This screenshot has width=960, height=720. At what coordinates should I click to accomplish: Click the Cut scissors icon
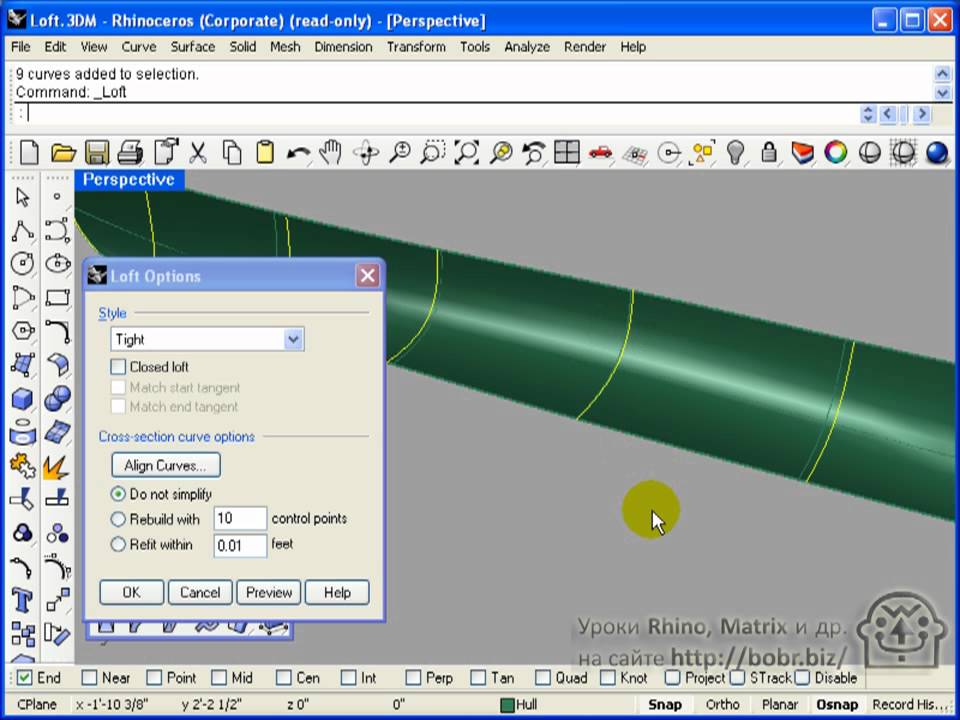pyautogui.click(x=198, y=152)
